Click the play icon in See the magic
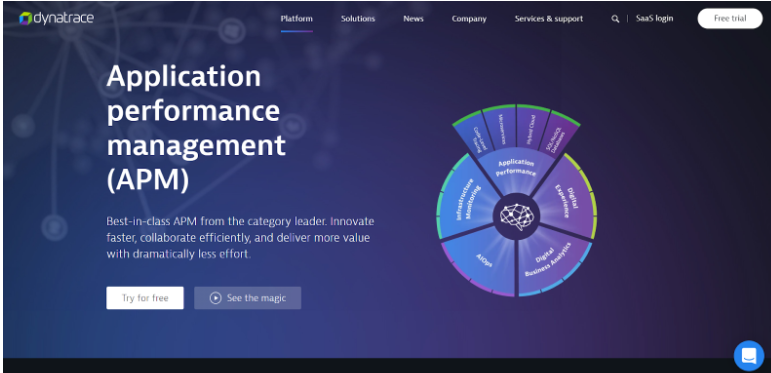 point(215,298)
